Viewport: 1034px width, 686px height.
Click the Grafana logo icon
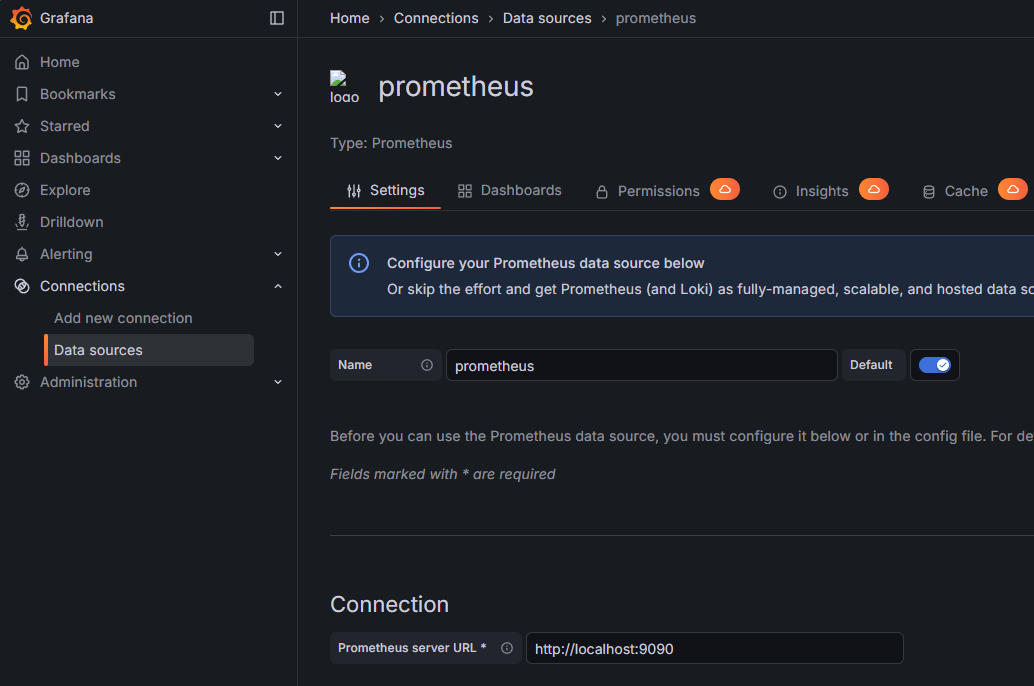21,18
